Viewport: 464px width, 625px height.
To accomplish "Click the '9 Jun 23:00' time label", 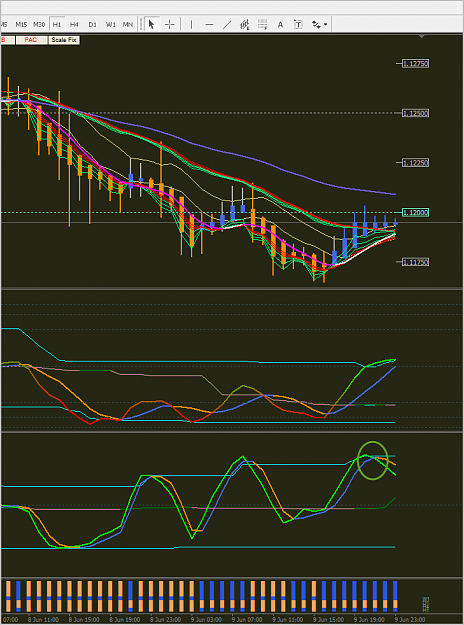I will point(410,620).
